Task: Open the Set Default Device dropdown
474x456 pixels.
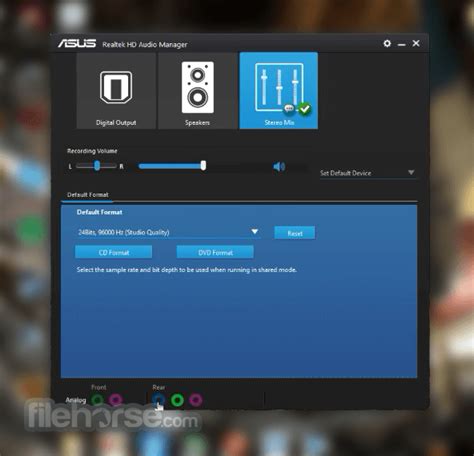Action: (368, 173)
